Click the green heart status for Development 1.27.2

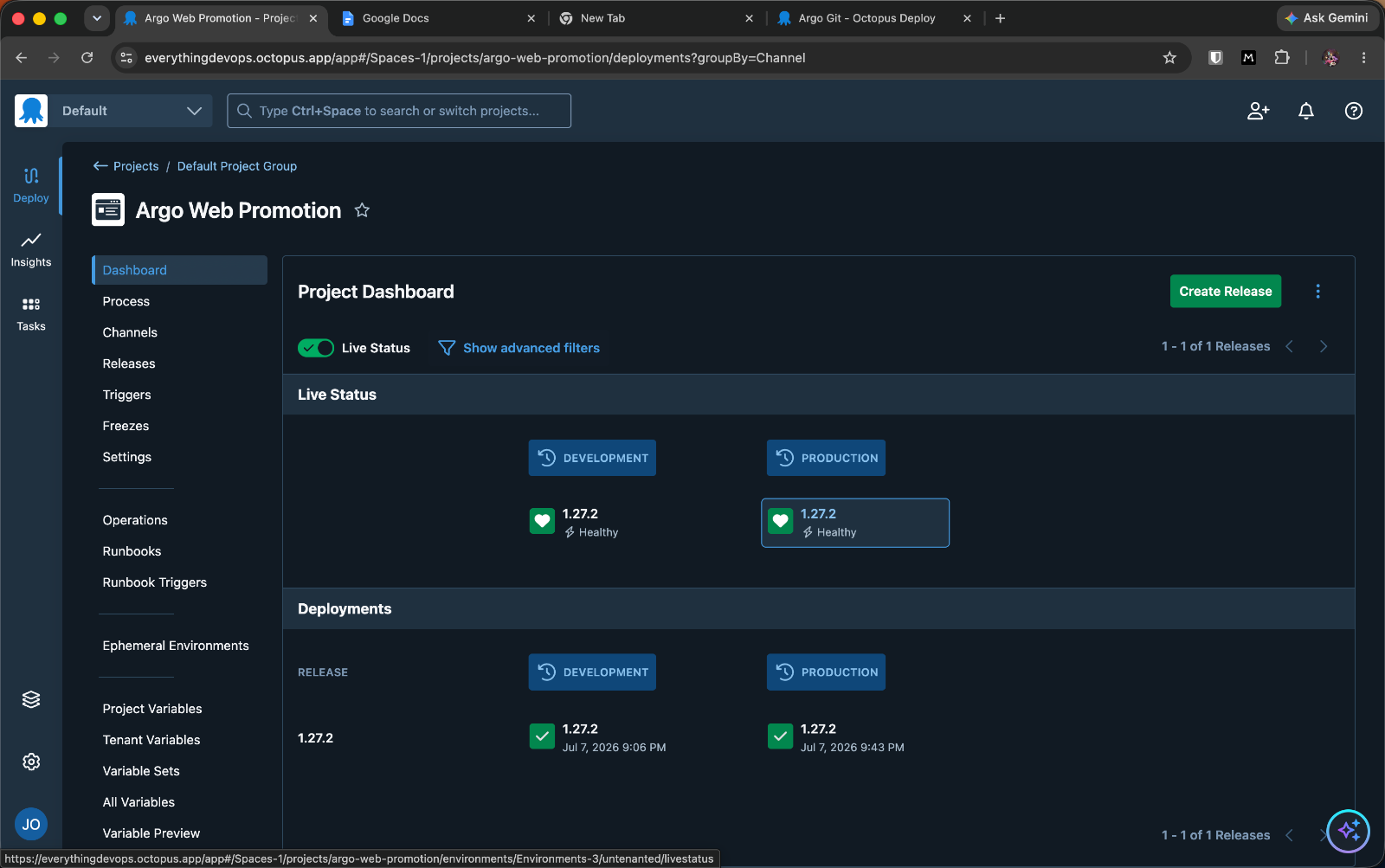[x=542, y=521]
